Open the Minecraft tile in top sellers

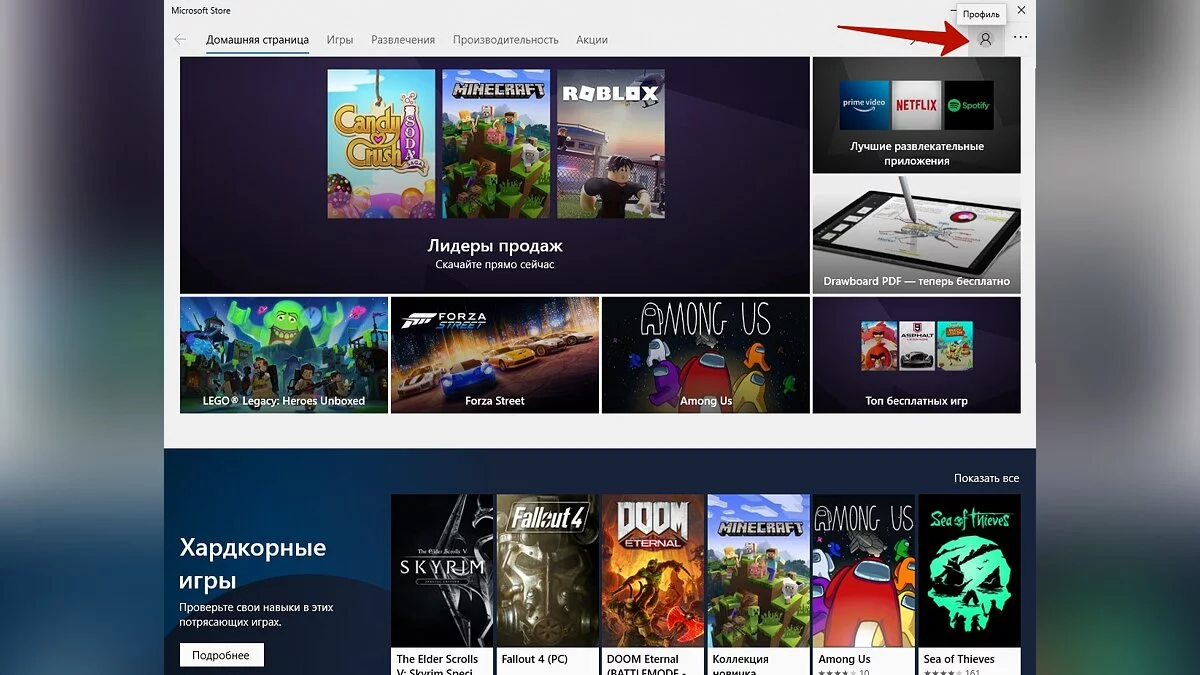tap(496, 144)
